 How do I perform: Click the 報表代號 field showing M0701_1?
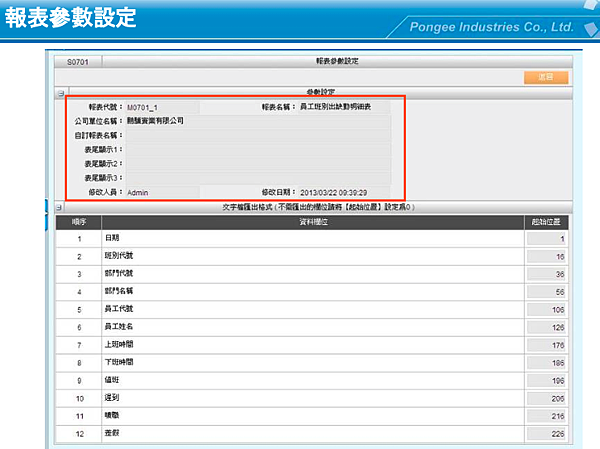(x=163, y=107)
